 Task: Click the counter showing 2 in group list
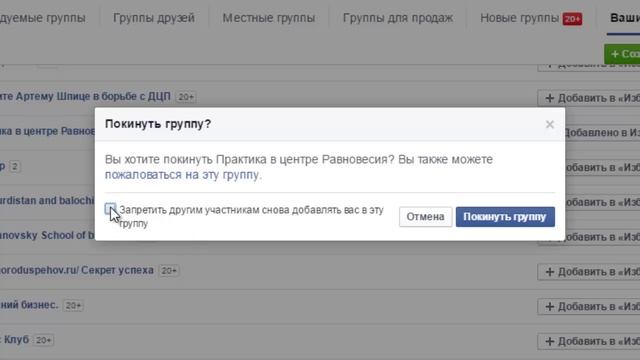click(15, 167)
